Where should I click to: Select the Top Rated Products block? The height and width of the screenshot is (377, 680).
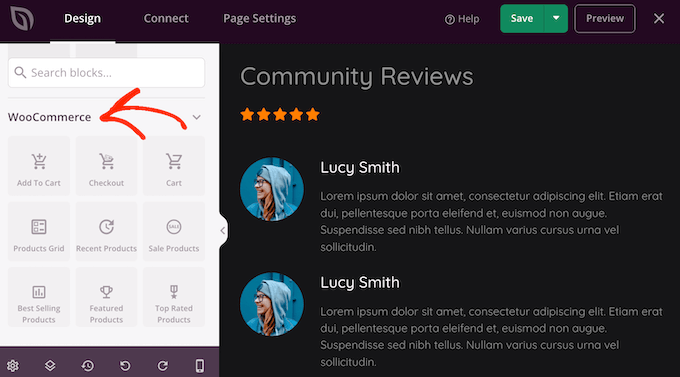174,297
